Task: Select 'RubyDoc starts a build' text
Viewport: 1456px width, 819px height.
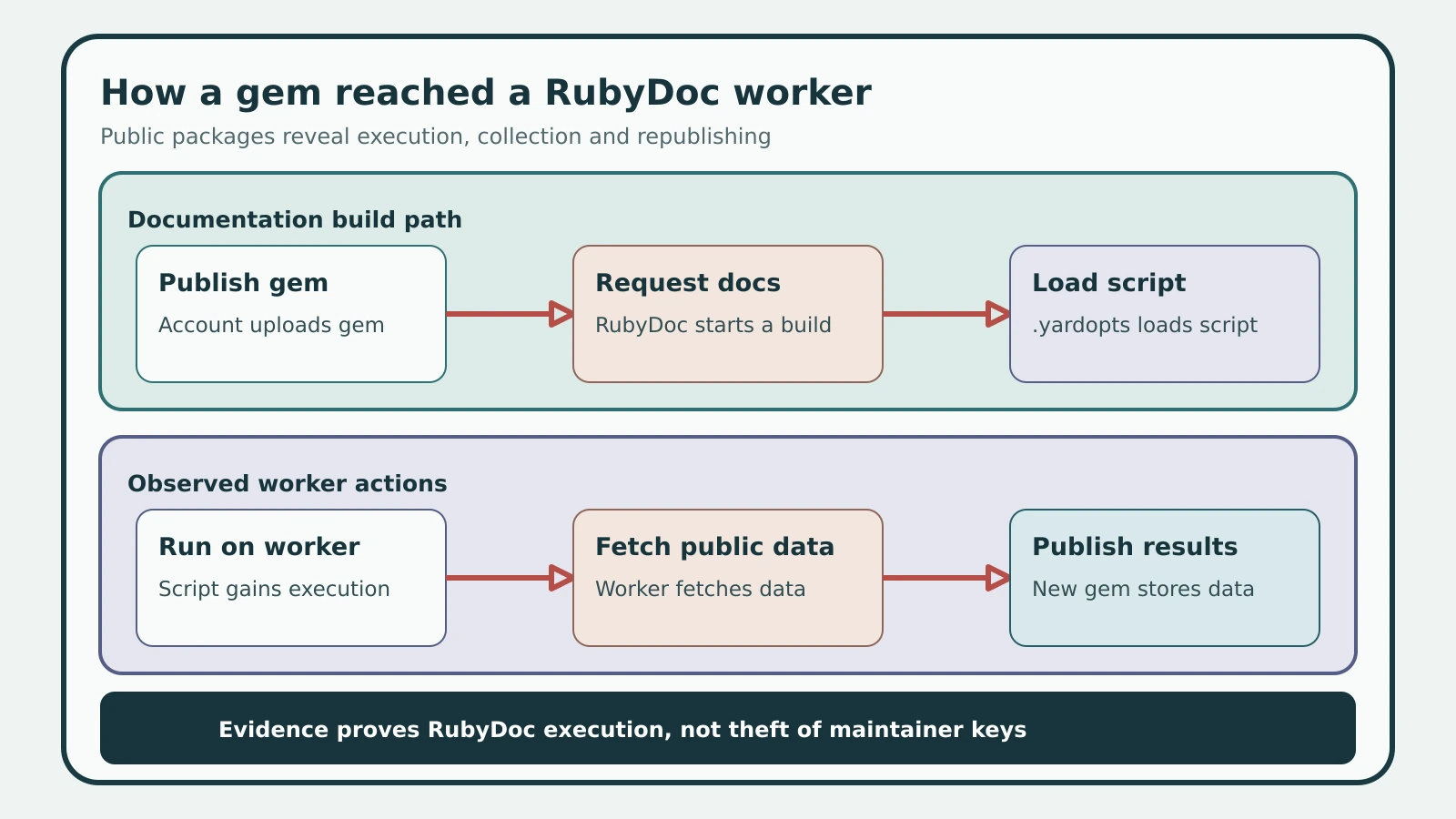Action: tap(713, 325)
